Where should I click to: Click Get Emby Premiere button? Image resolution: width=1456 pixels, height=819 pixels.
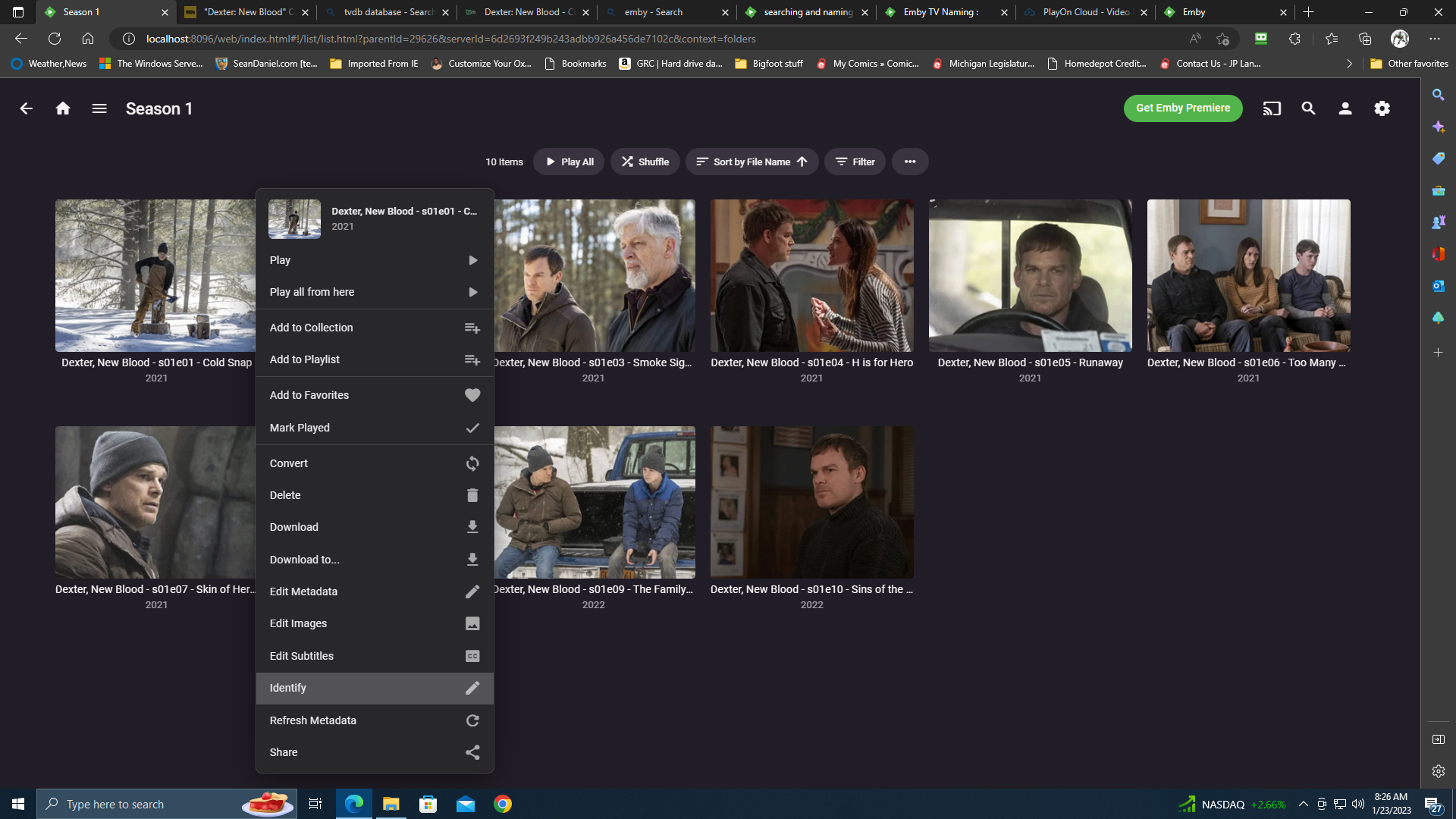click(x=1183, y=108)
